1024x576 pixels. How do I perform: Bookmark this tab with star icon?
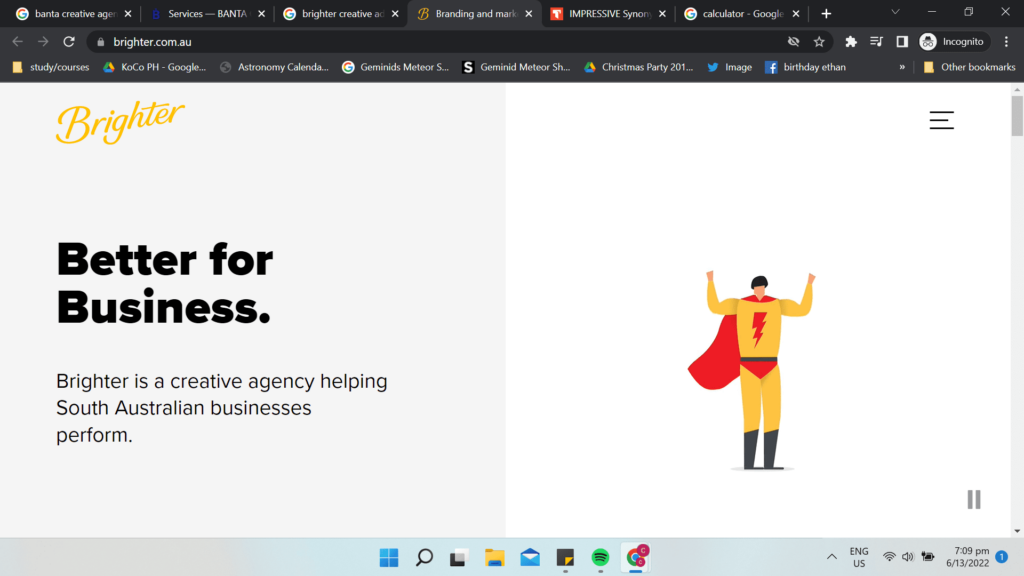coord(819,42)
